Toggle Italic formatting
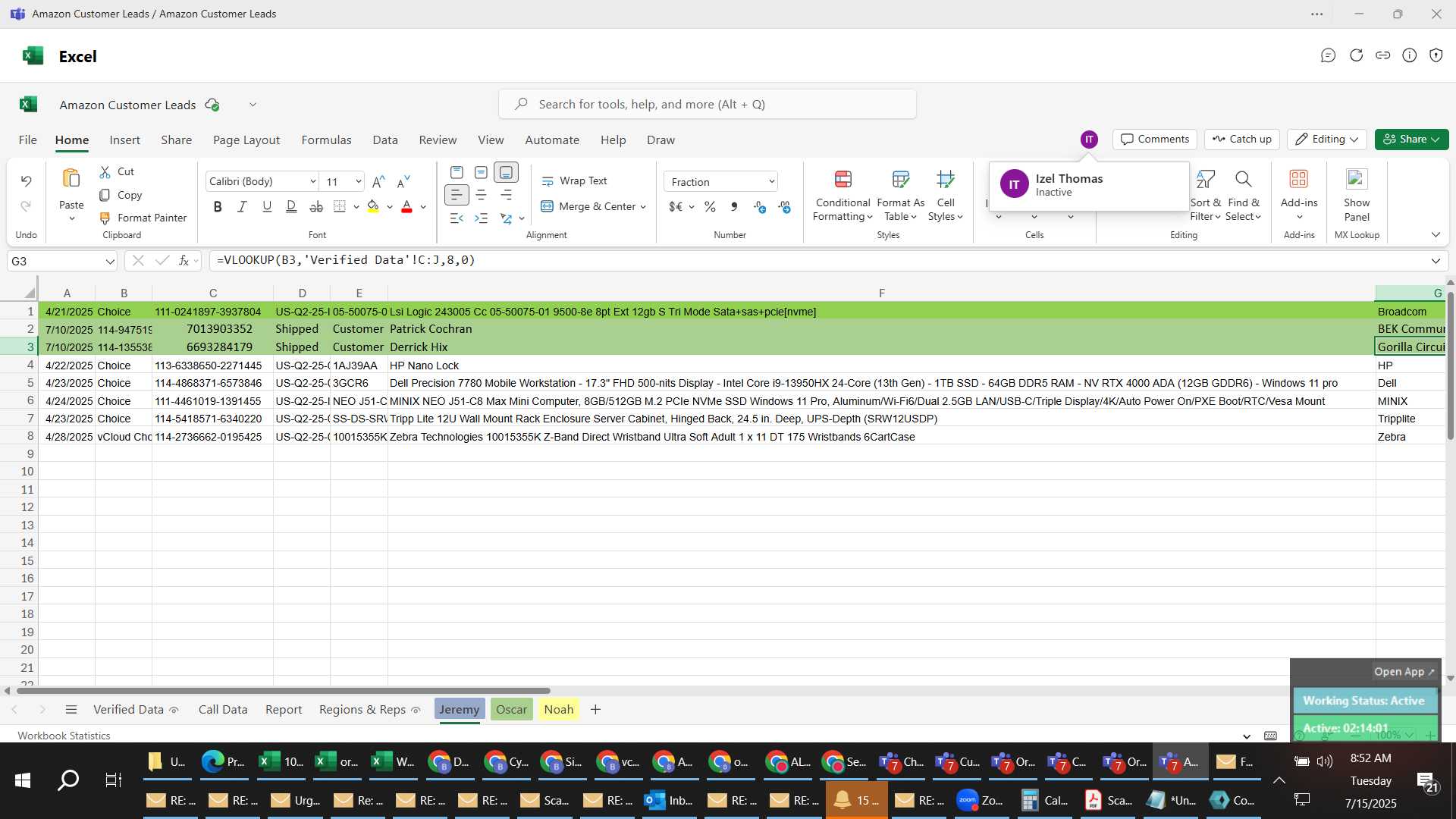The image size is (1456, 819). 242,206
